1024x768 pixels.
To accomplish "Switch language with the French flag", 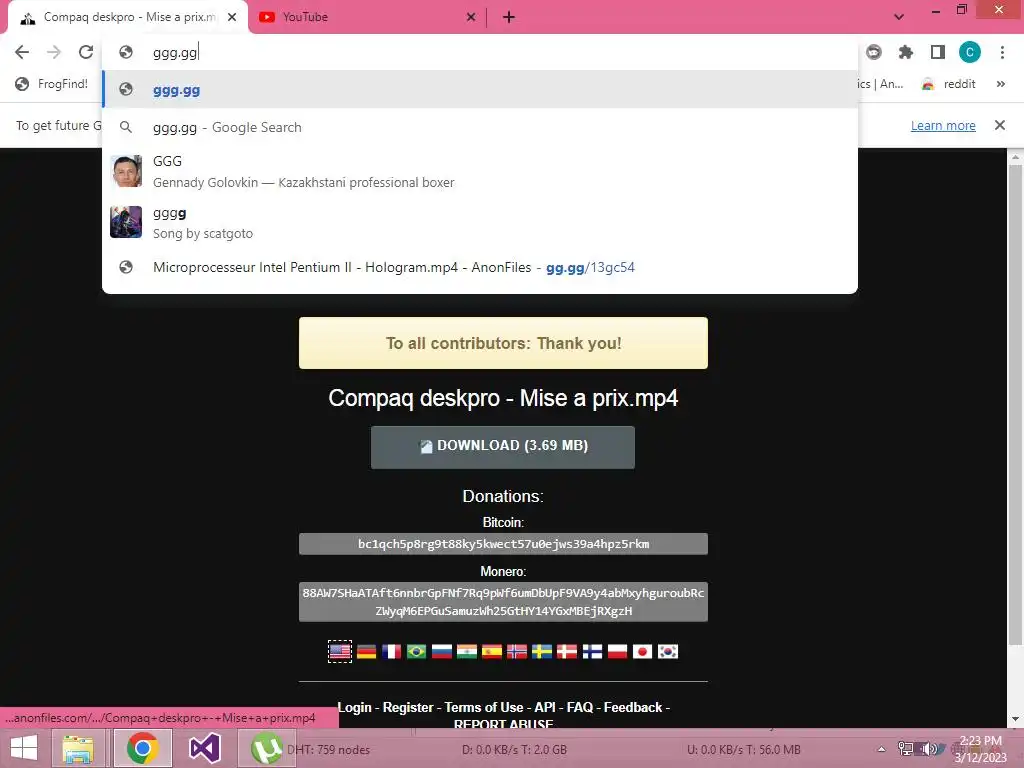I will [391, 652].
